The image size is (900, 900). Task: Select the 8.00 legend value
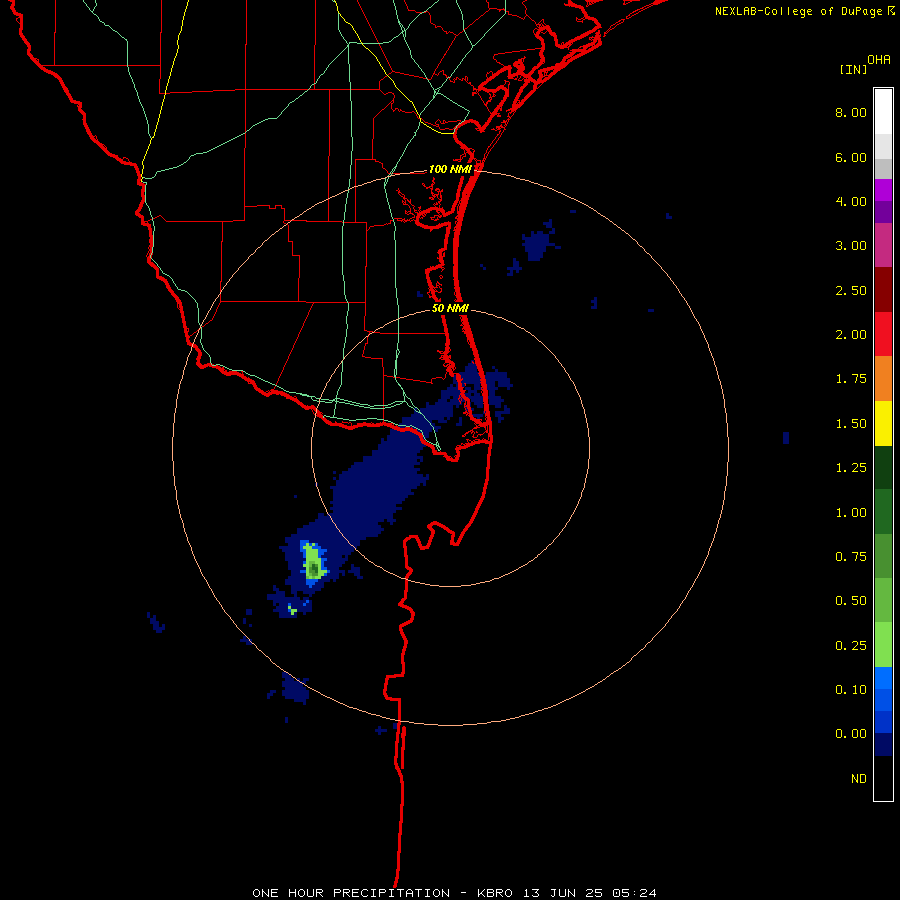click(x=851, y=112)
